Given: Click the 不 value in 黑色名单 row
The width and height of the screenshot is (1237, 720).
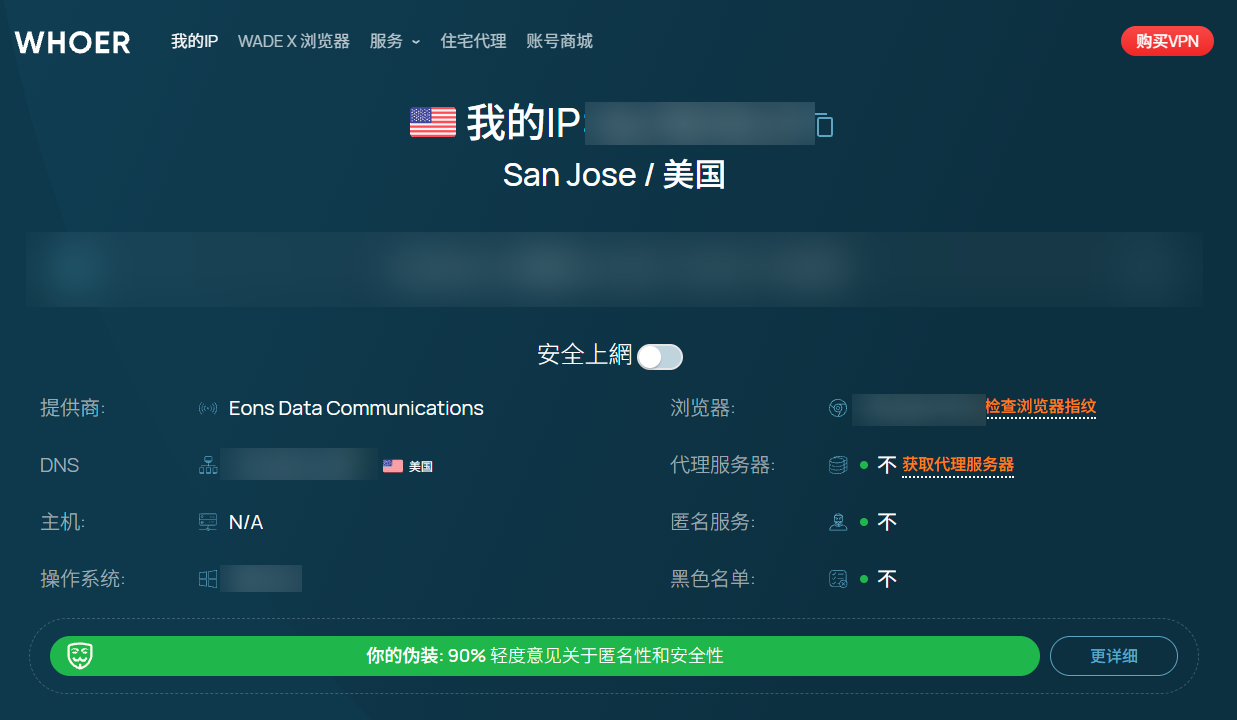Looking at the screenshot, I should [x=887, y=579].
